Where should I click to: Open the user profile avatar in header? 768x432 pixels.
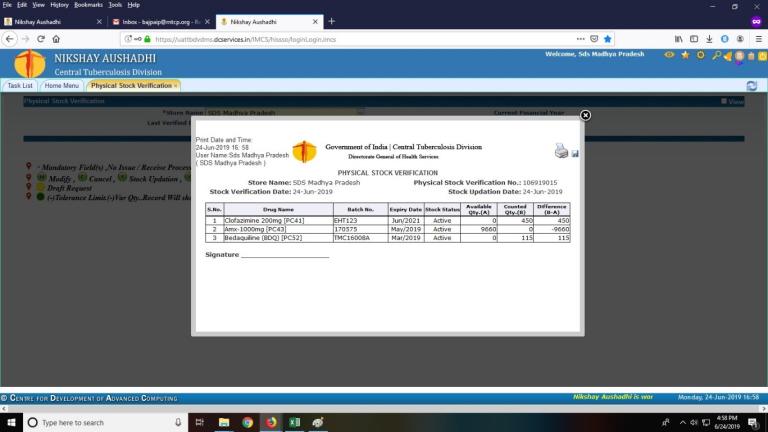[740, 56]
